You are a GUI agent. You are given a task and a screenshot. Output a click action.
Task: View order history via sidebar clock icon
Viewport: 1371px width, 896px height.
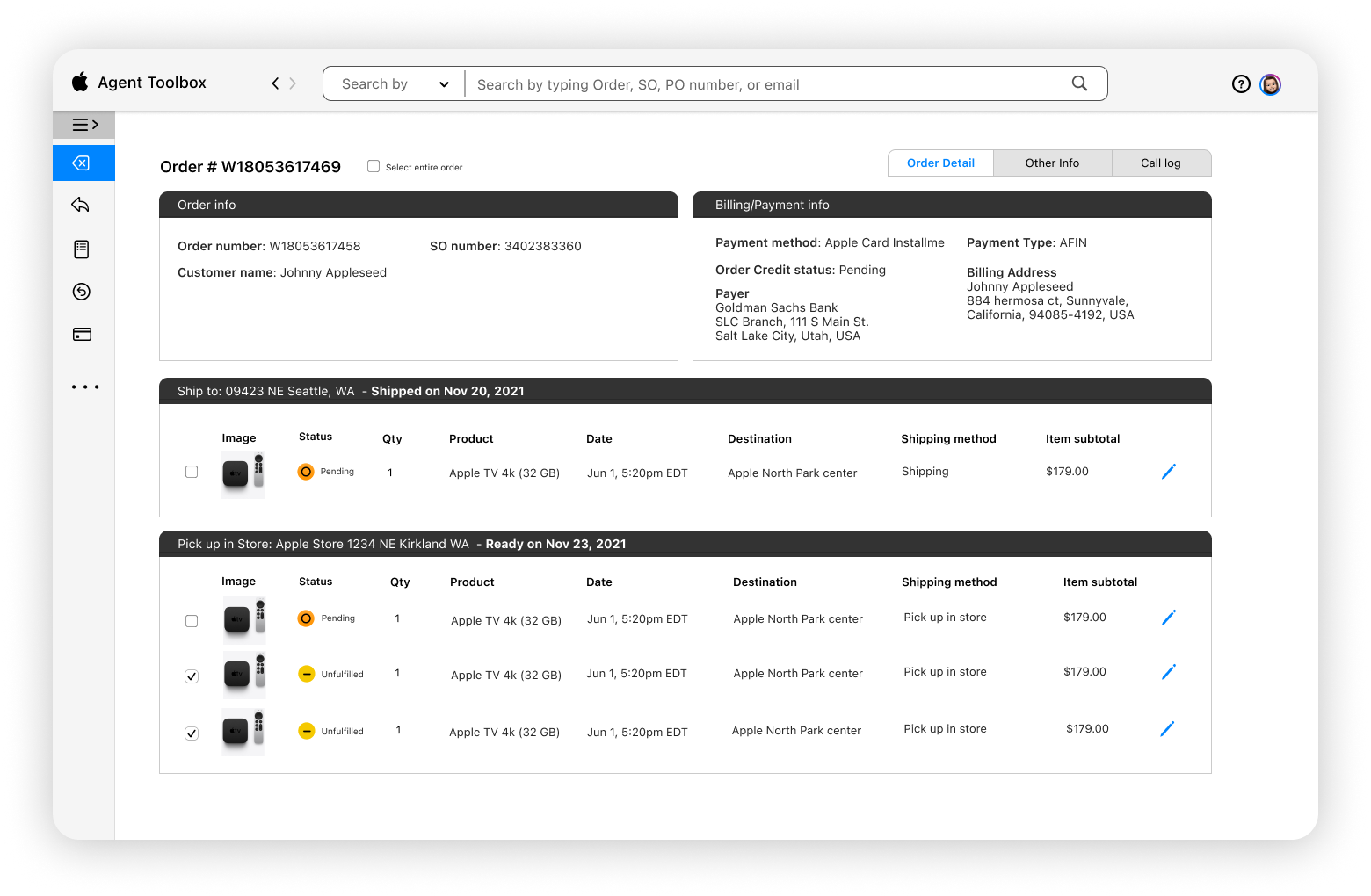tap(82, 291)
